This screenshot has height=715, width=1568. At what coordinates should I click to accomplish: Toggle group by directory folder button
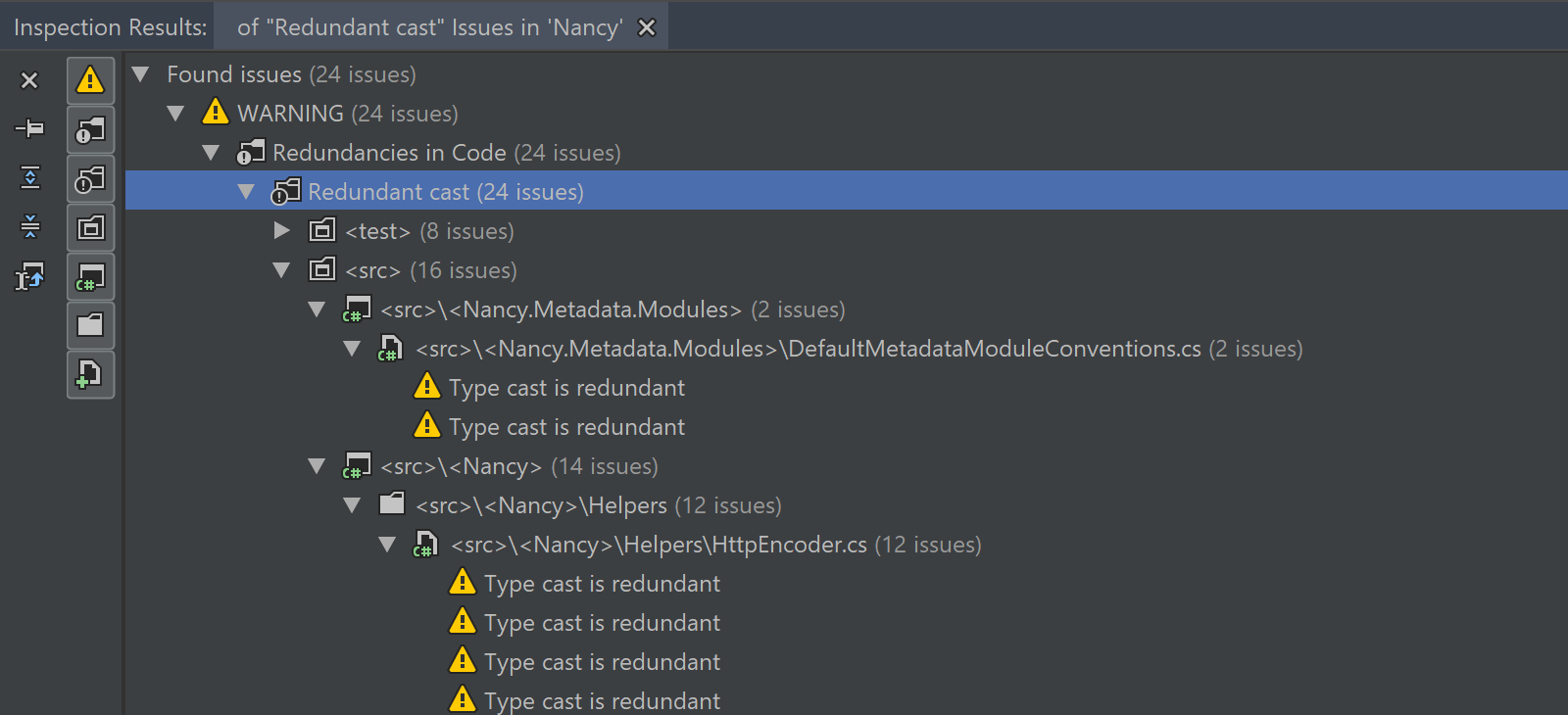click(x=90, y=325)
